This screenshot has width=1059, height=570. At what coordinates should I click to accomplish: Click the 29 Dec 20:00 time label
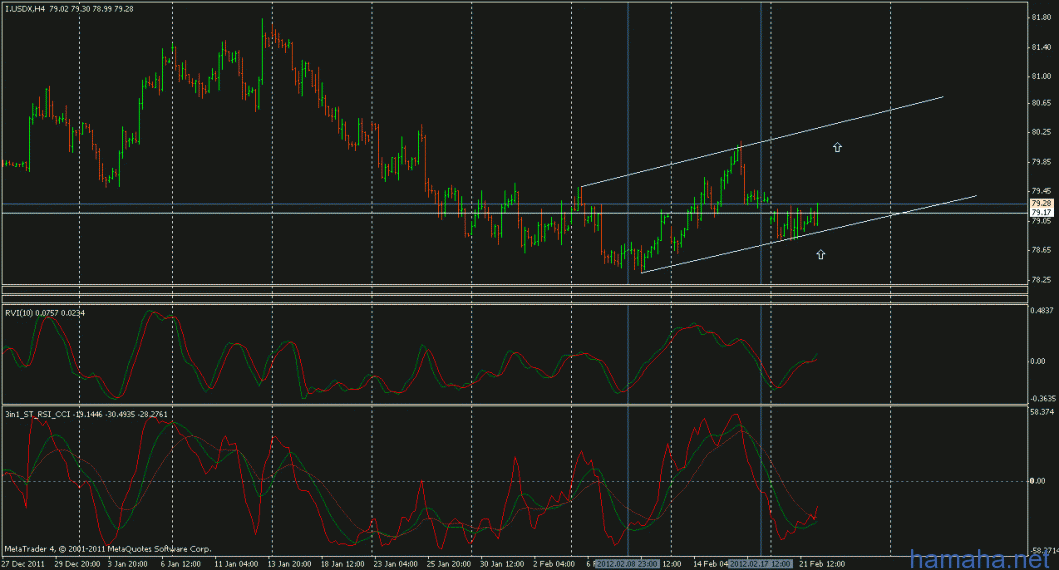pos(78,563)
